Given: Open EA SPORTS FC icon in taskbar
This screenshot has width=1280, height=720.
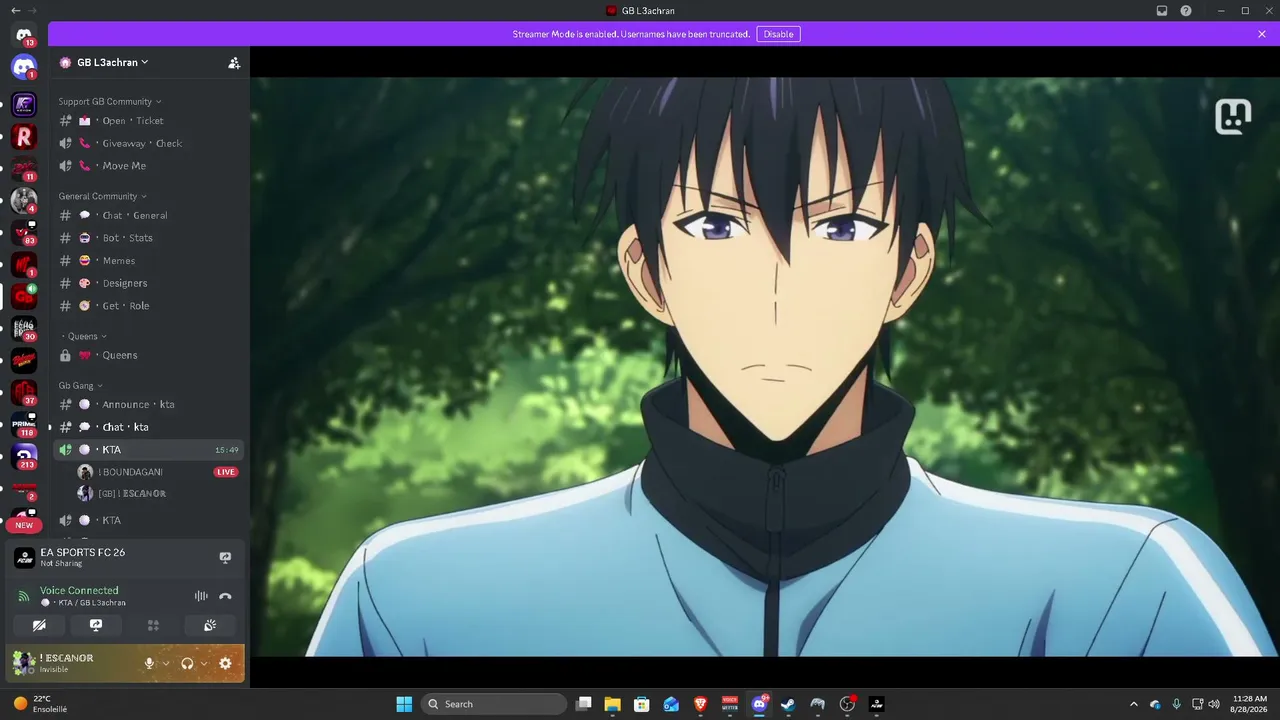Looking at the screenshot, I should 877,704.
